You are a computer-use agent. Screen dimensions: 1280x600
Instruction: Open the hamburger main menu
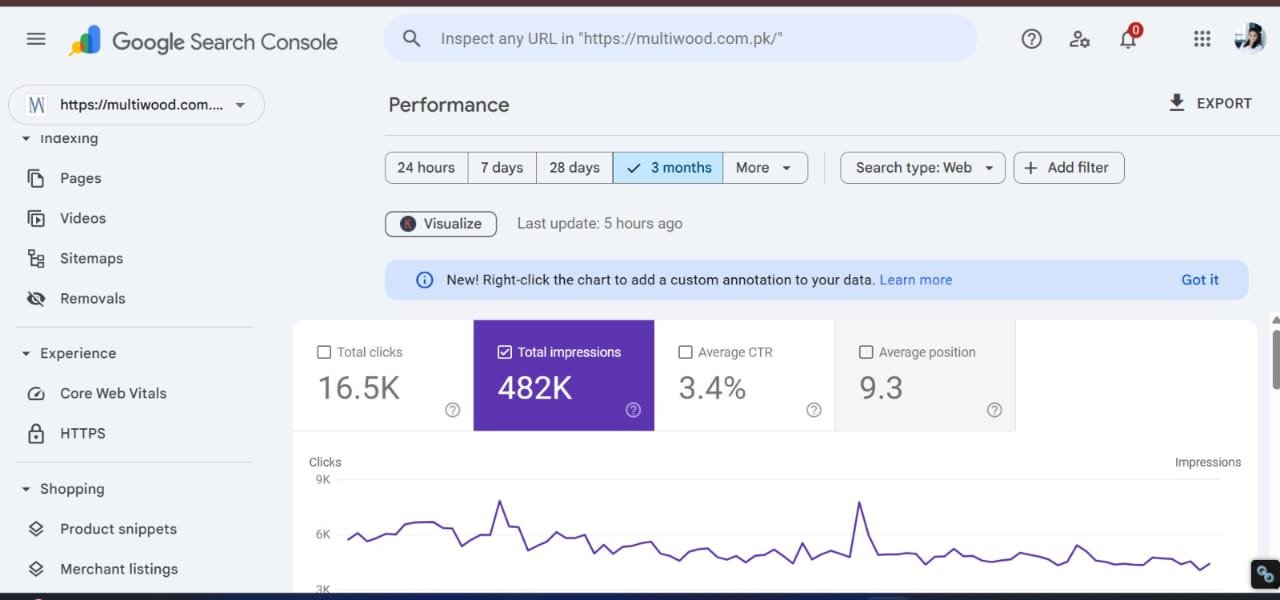36,39
